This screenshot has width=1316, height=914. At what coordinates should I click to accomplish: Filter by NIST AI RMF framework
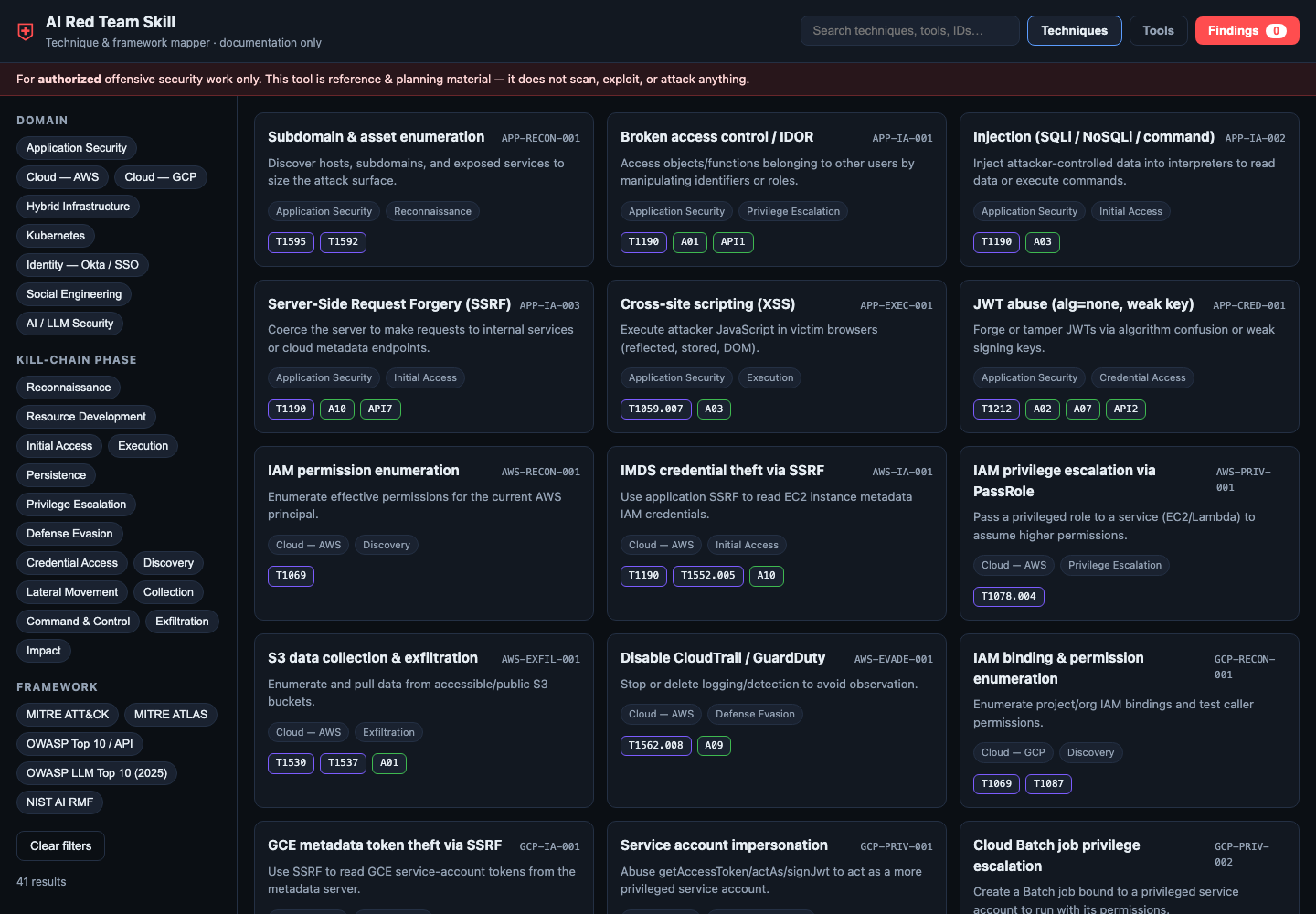point(59,802)
